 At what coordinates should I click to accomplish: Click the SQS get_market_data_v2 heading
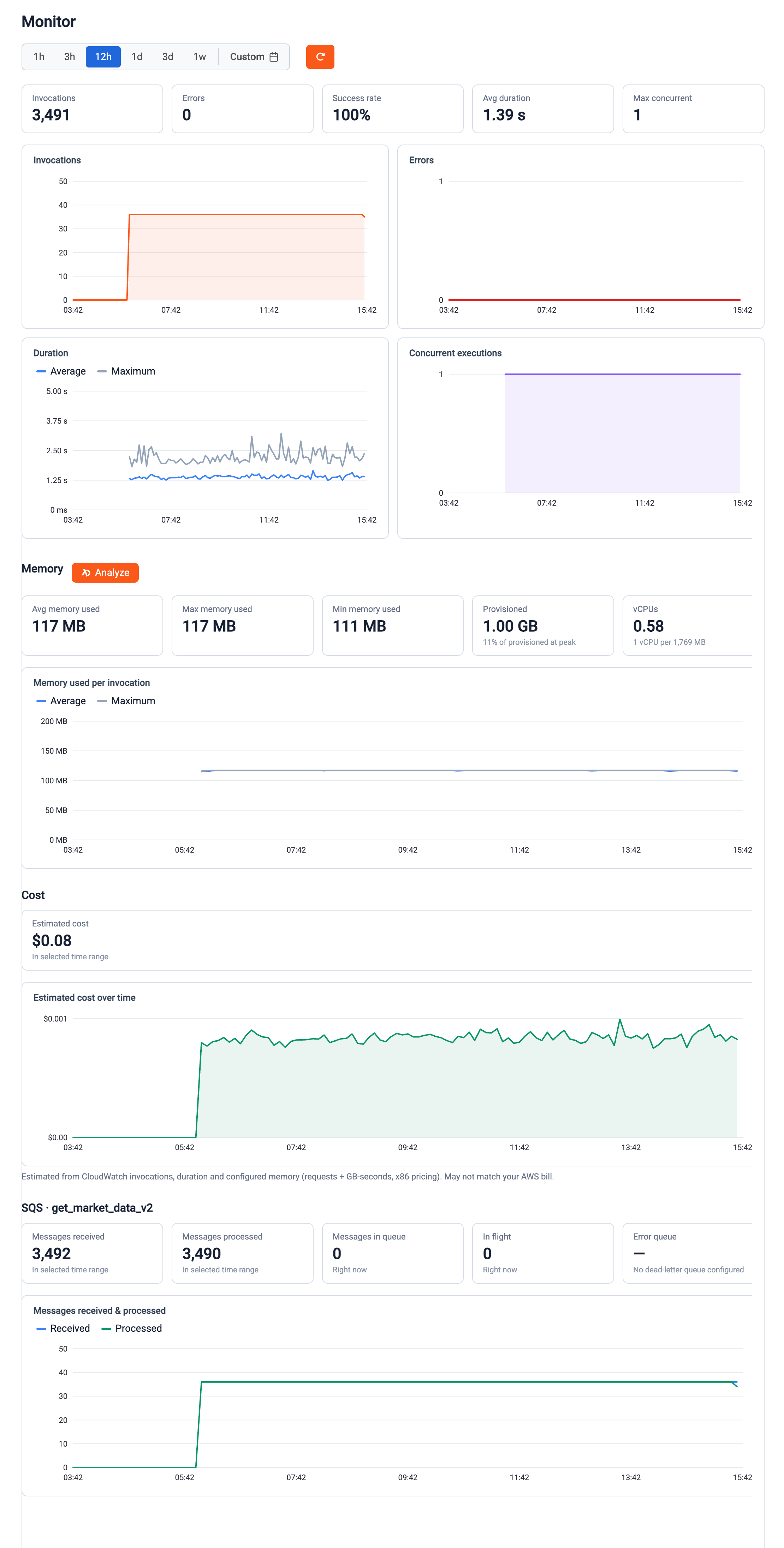click(87, 1207)
